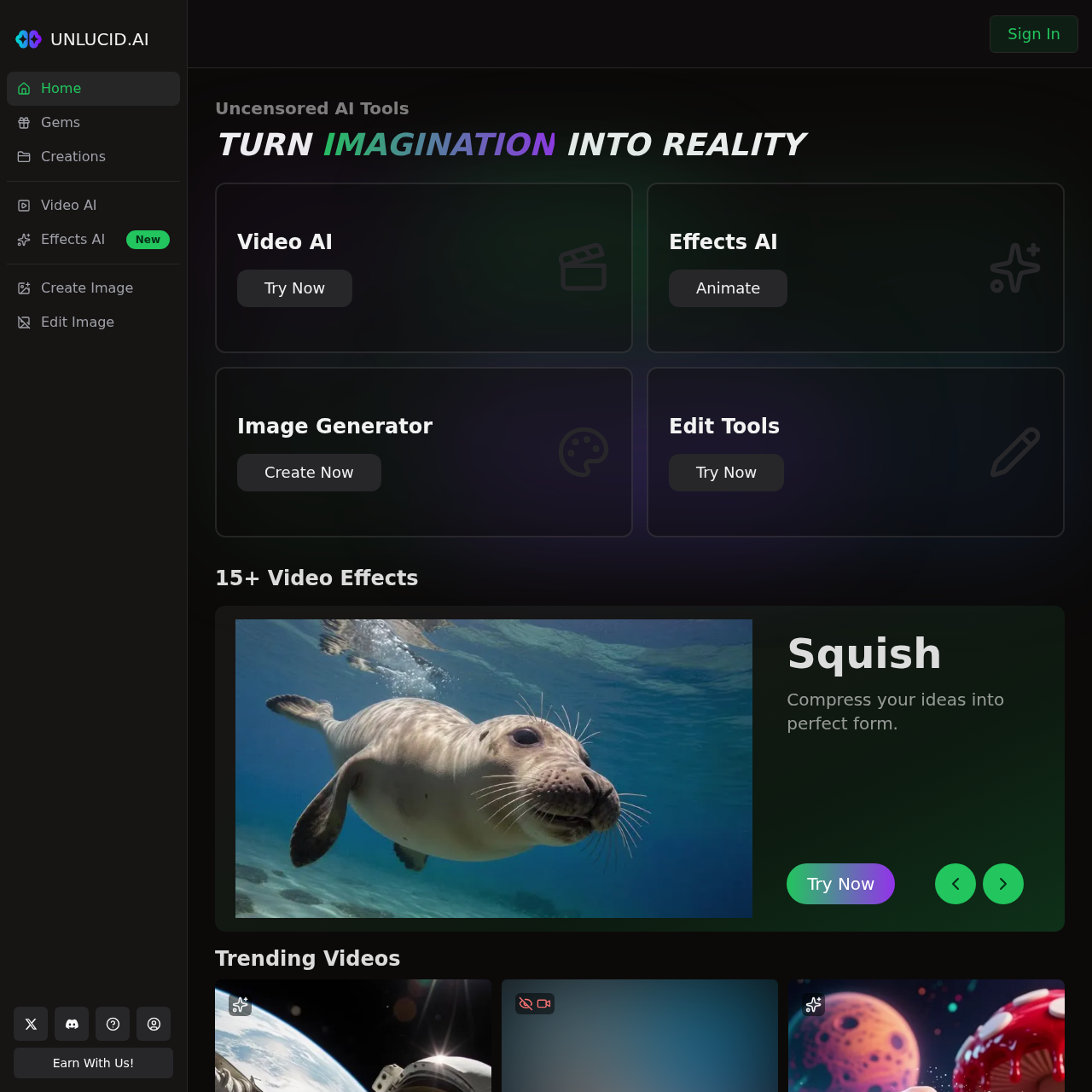The height and width of the screenshot is (1092, 1092).
Task: Click the clapperboard icon on Video AI card
Action: (584, 267)
